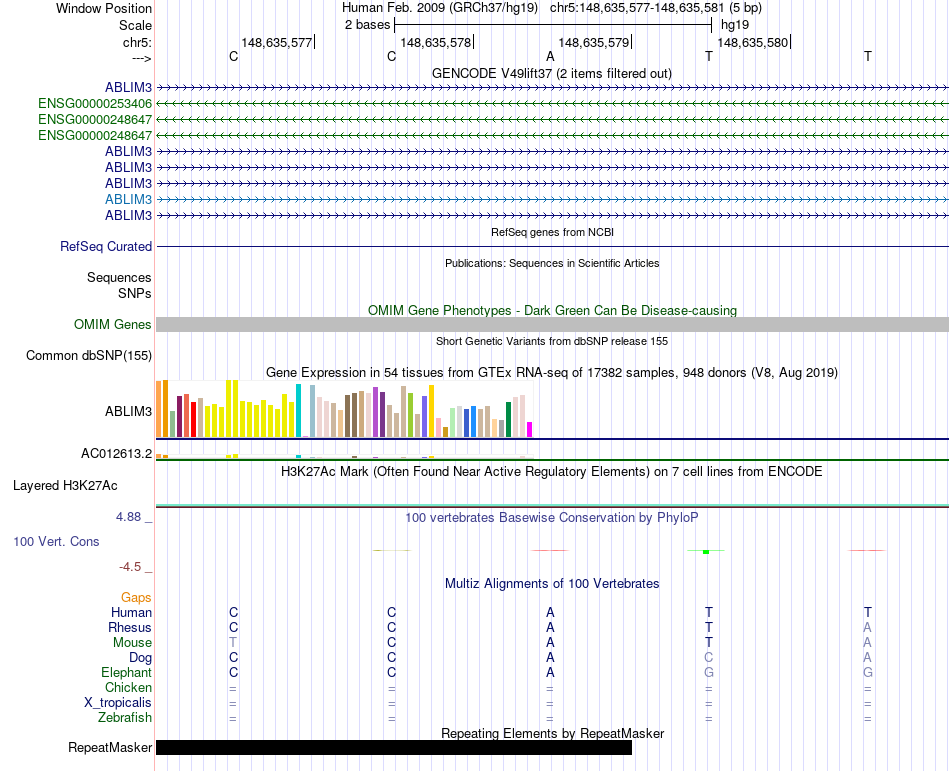Click the window coordinates chr5:148,635,577-148,635,581
This screenshot has height=771, width=950.
click(637, 8)
